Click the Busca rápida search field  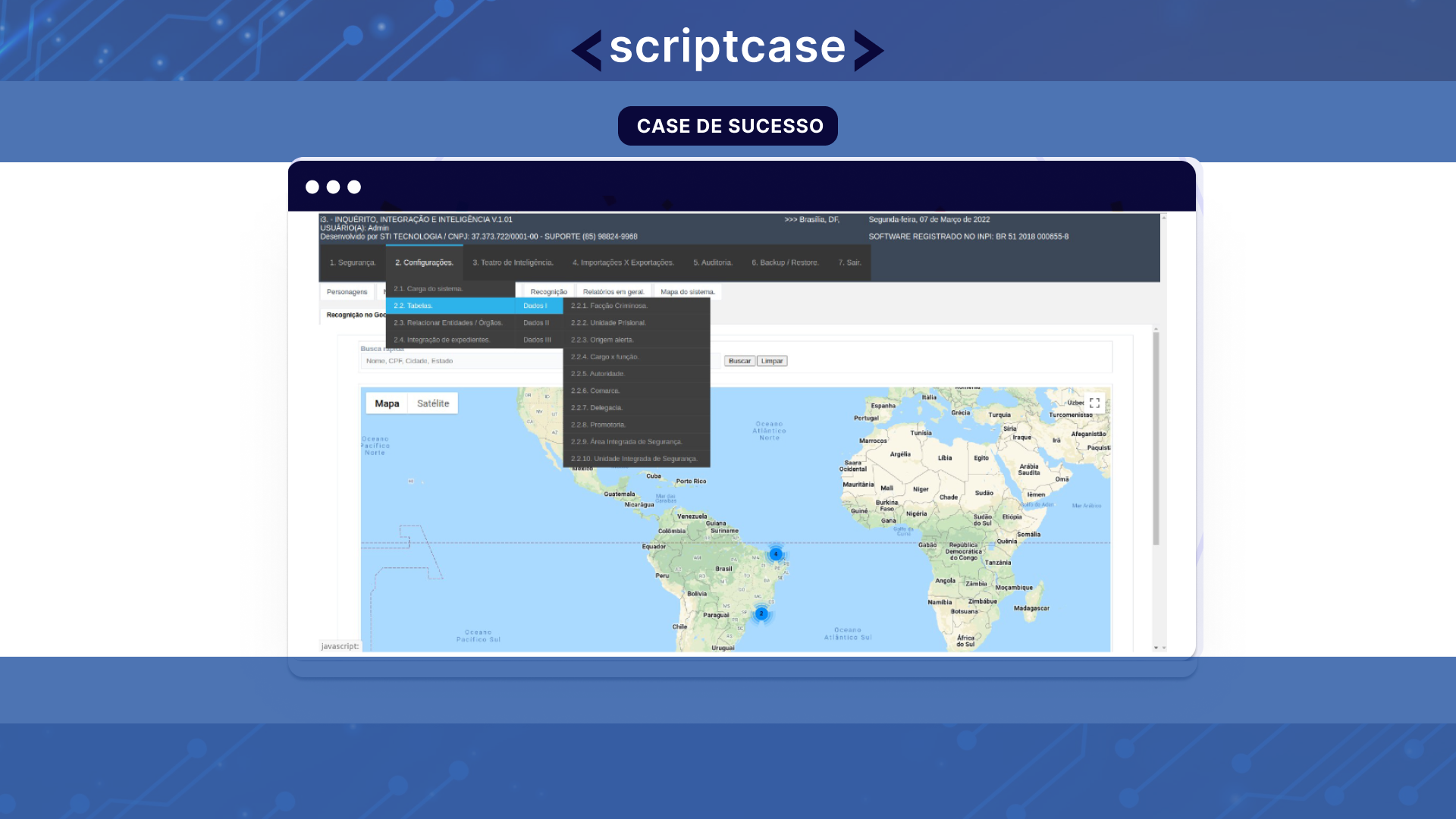[540, 361]
